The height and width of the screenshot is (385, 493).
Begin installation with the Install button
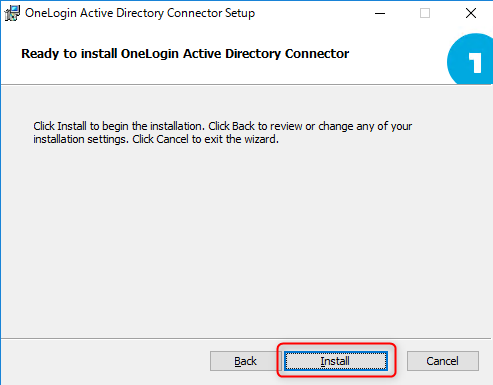pyautogui.click(x=336, y=361)
